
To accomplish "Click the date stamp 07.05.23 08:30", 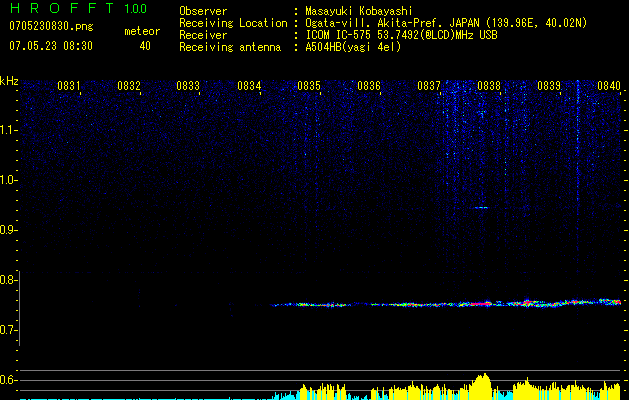I will click(51, 46).
